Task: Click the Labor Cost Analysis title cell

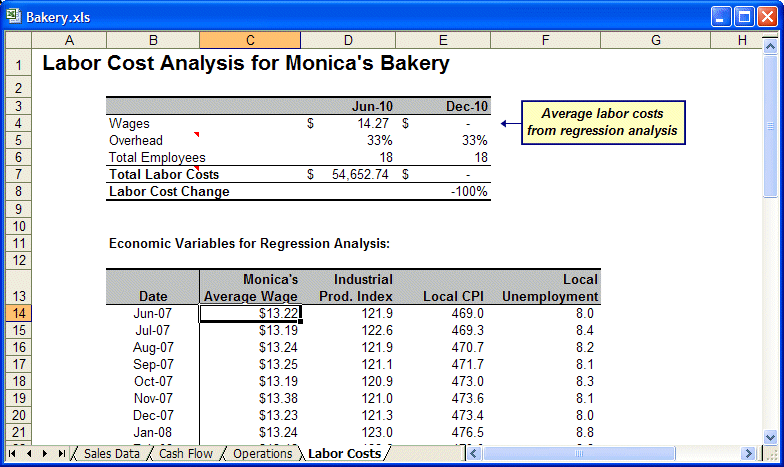Action: coord(246,64)
